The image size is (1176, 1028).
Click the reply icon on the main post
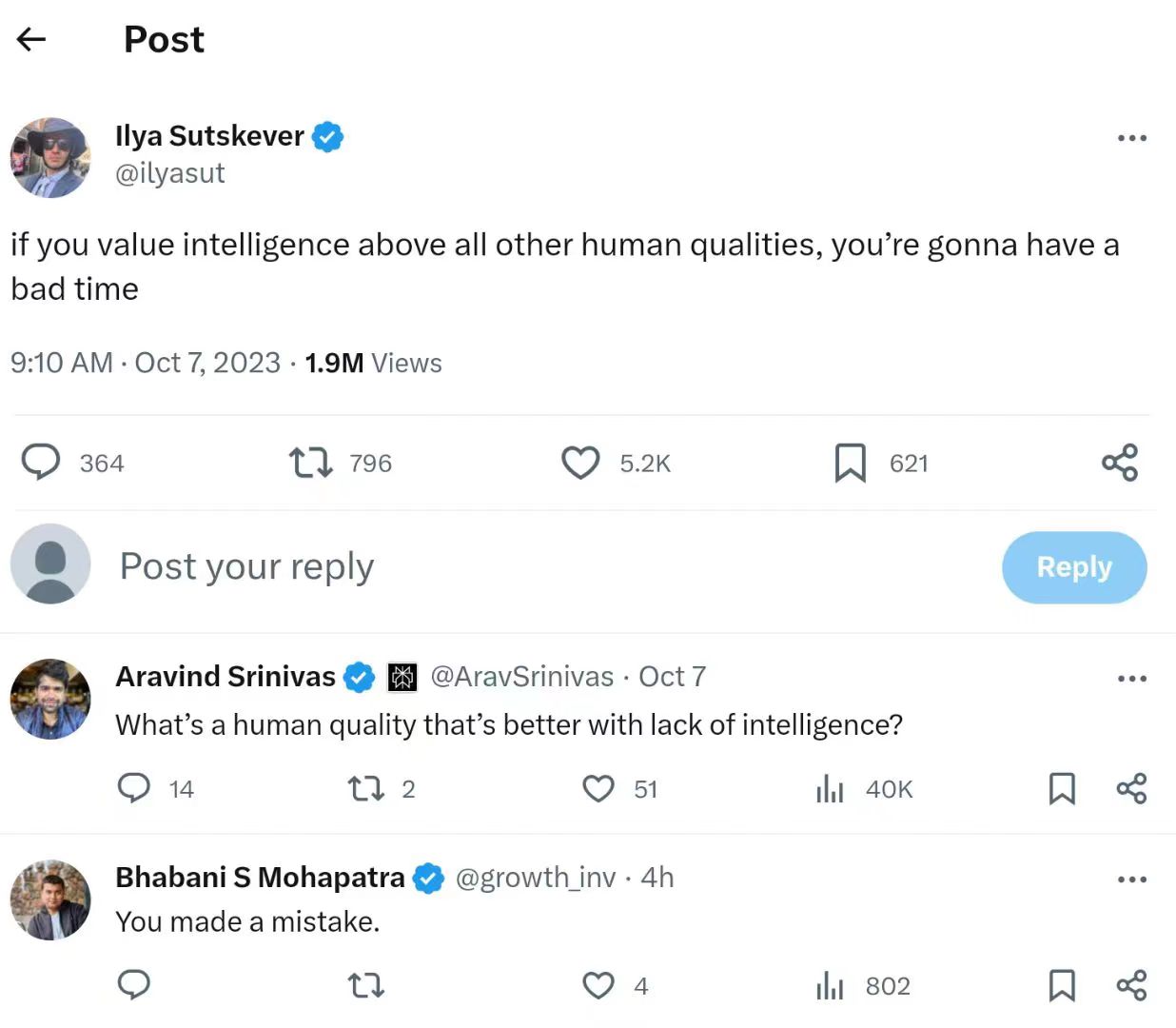(x=41, y=463)
